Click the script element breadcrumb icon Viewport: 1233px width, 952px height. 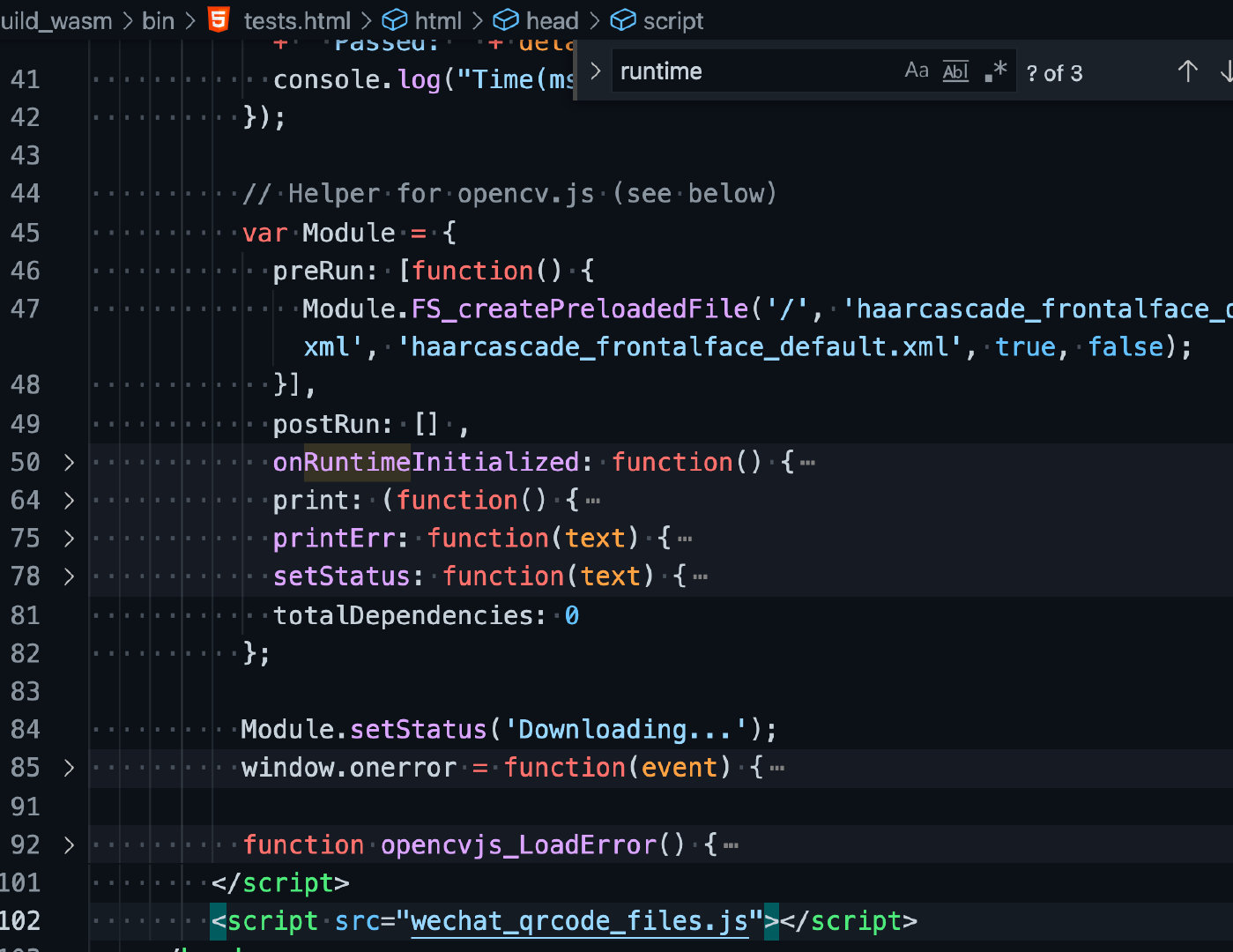[x=623, y=19]
